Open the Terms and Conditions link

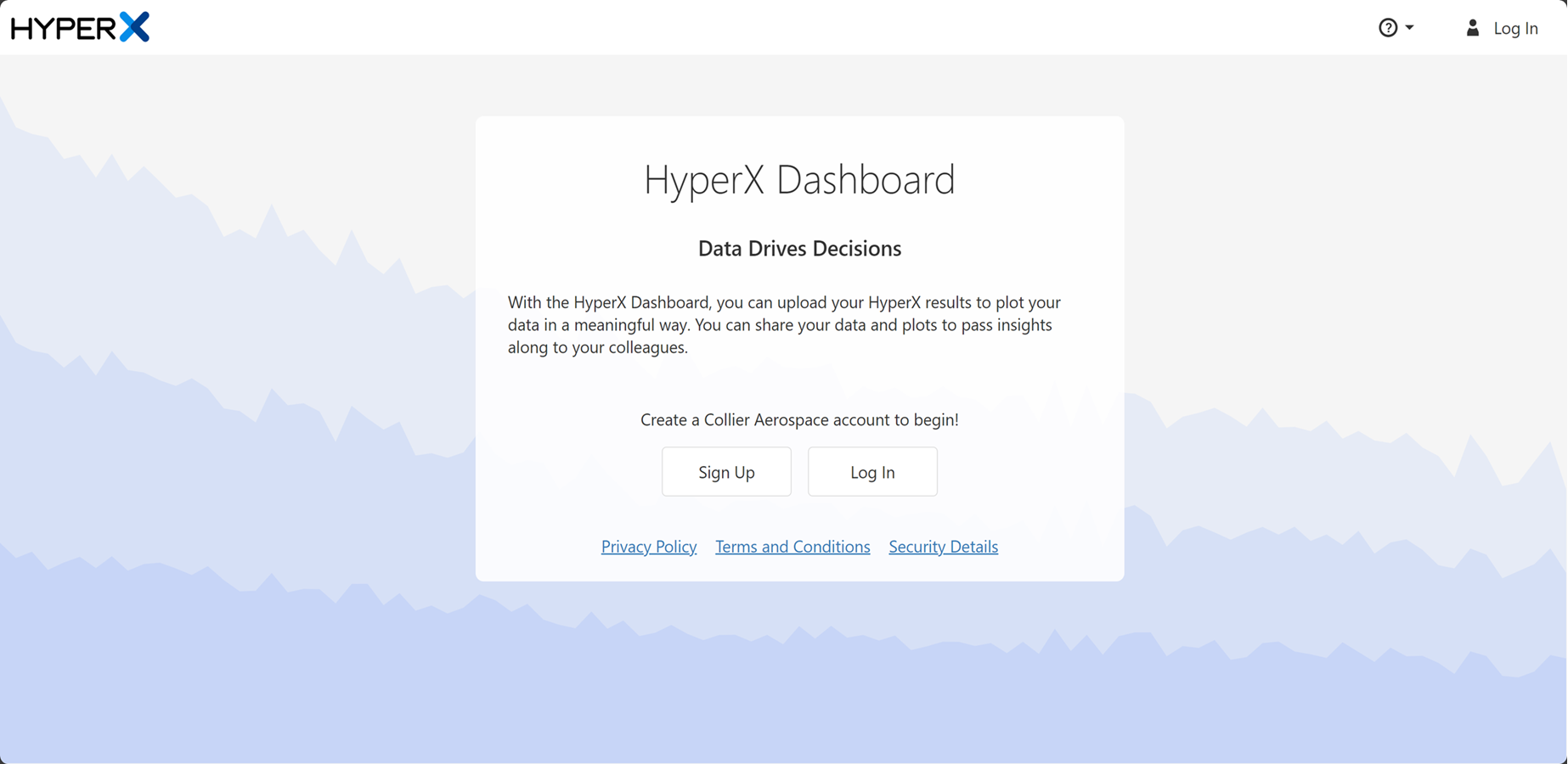point(792,547)
